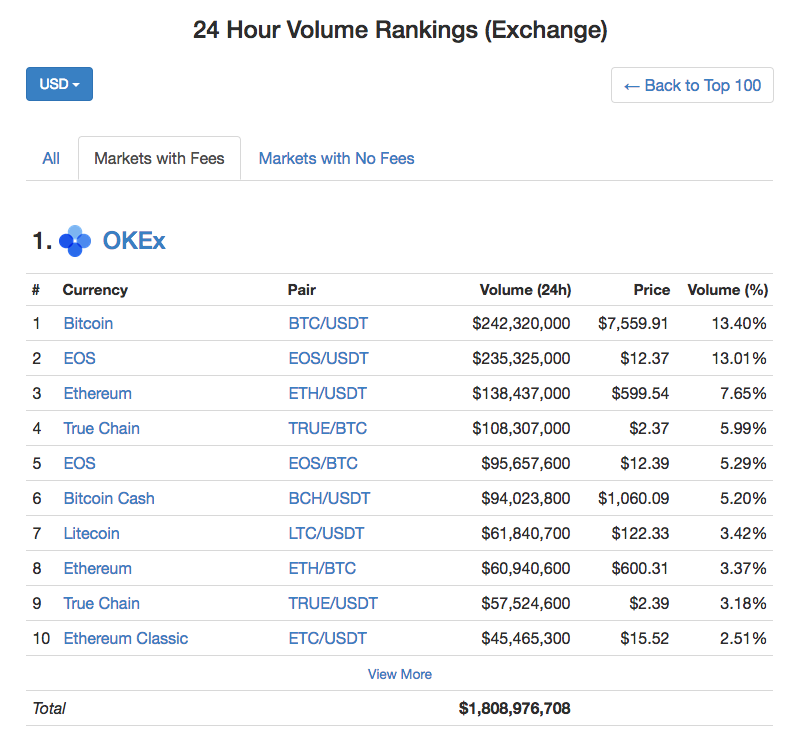Click the price $2.39
The image size is (803, 746).
pyautogui.click(x=649, y=603)
